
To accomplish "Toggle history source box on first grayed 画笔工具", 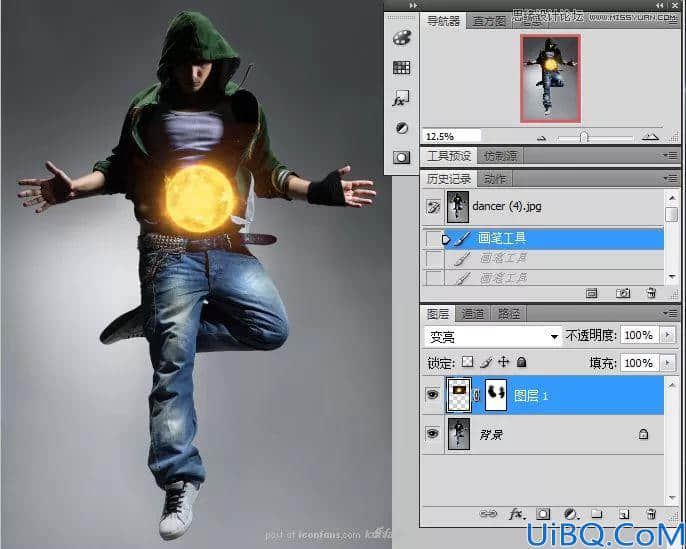I will click(433, 259).
